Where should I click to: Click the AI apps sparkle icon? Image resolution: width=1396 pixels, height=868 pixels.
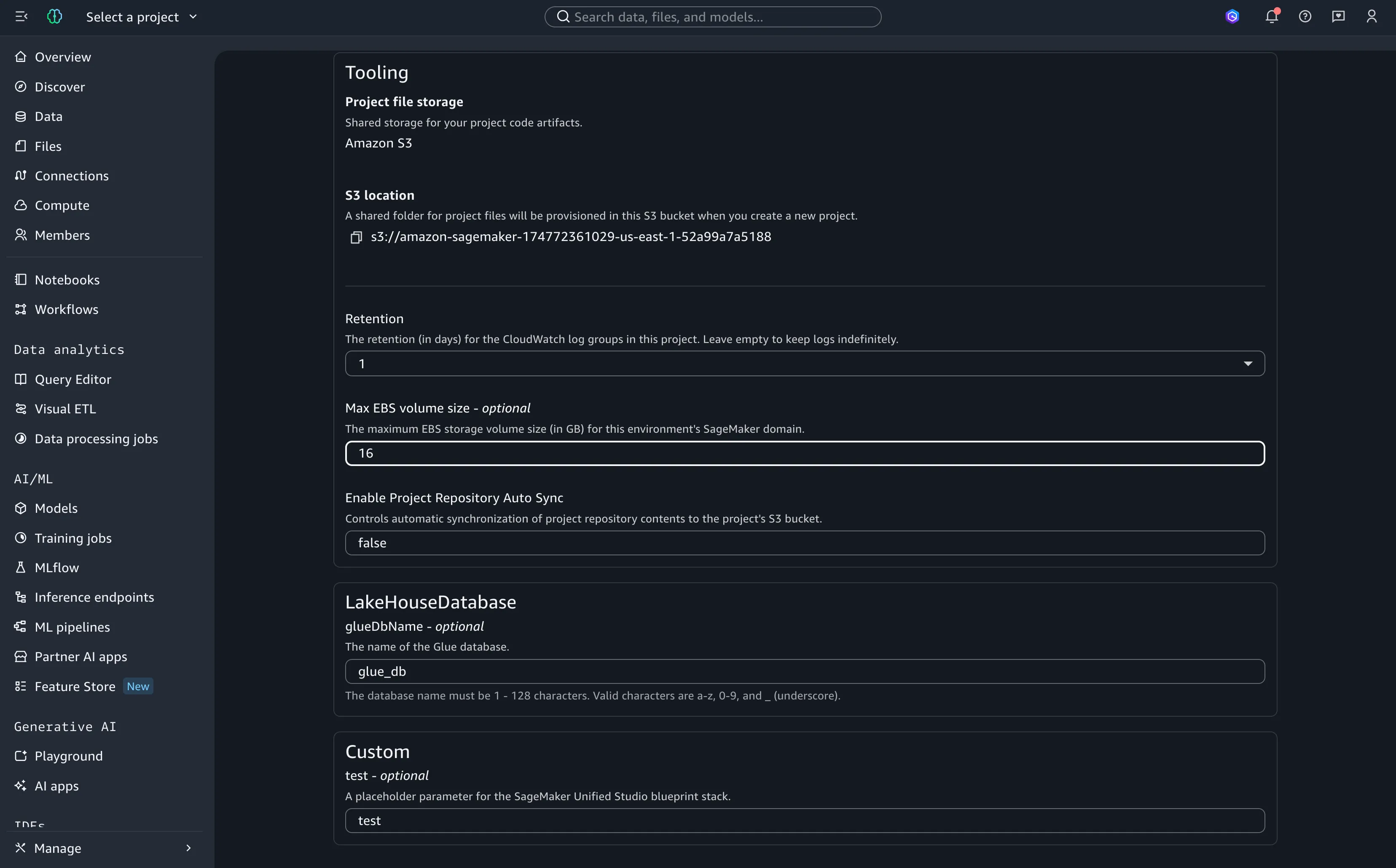(x=21, y=786)
